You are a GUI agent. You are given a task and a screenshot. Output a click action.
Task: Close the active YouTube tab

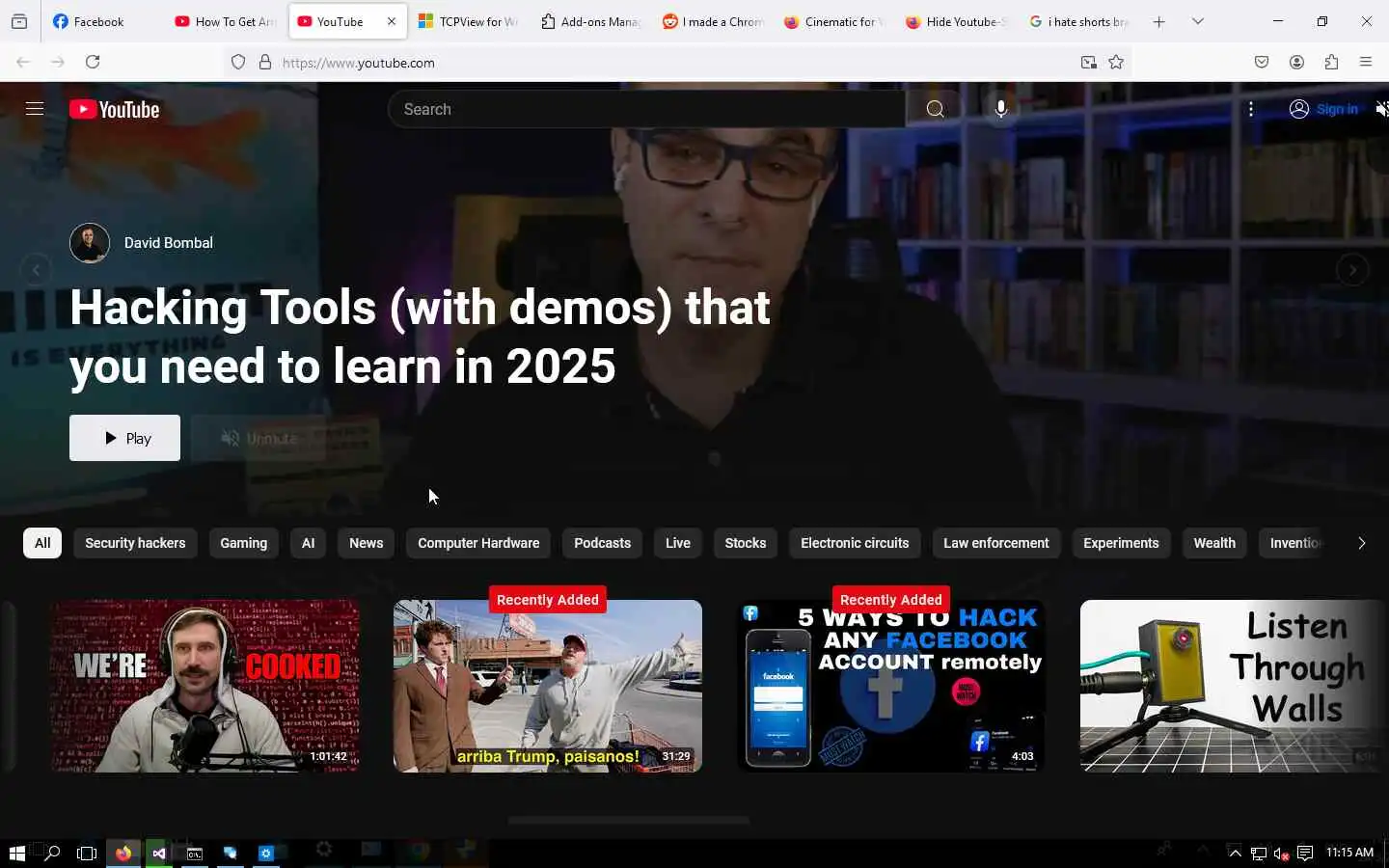coord(391,21)
